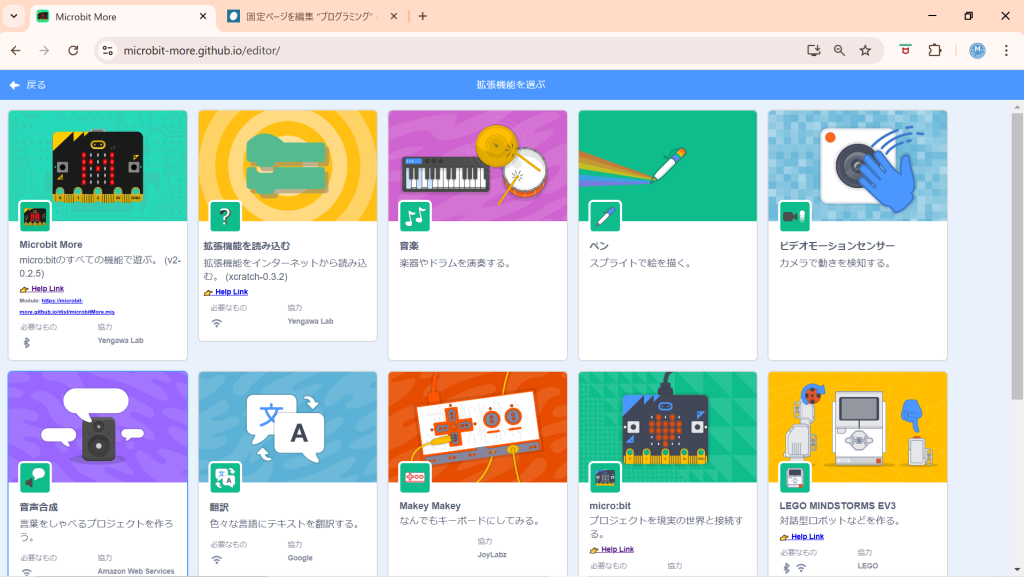Screen dimensions: 1024x577
Task: Click the 戻る back button
Action: 28,85
